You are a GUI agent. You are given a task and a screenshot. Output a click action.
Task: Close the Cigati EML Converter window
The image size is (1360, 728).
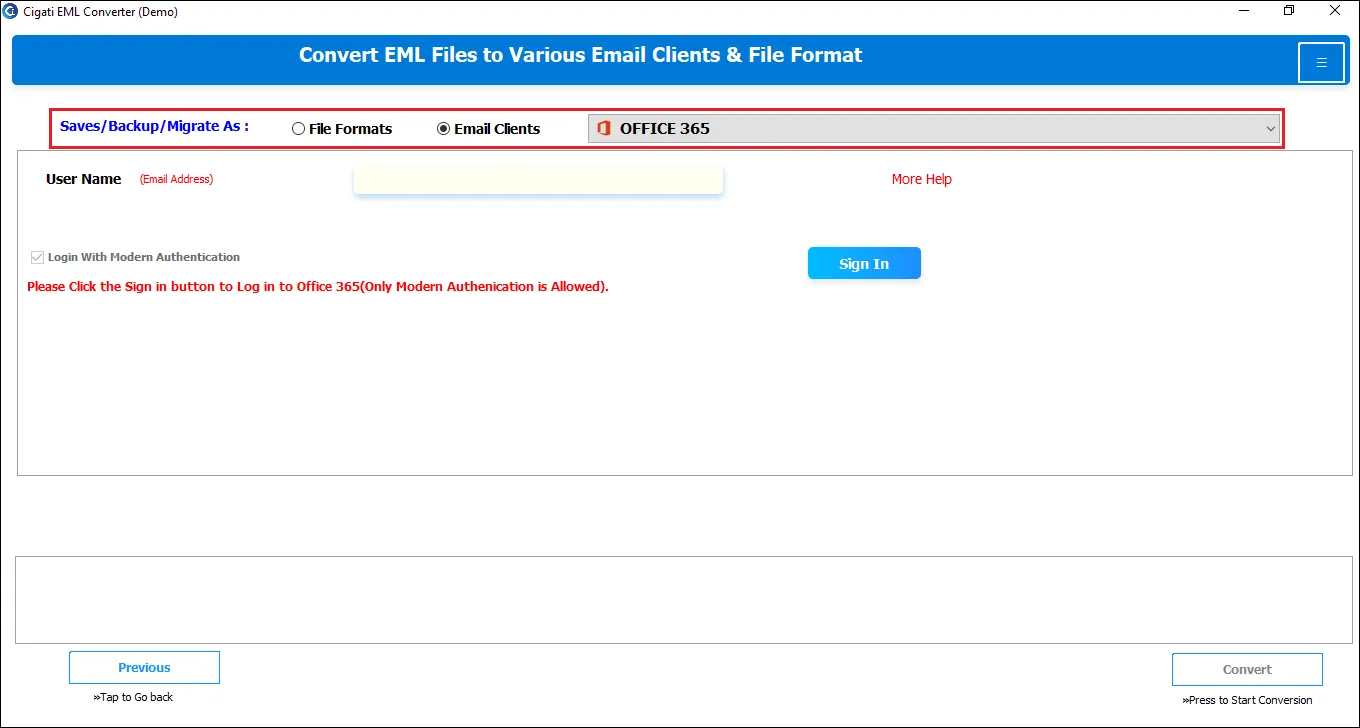pyautogui.click(x=1335, y=11)
